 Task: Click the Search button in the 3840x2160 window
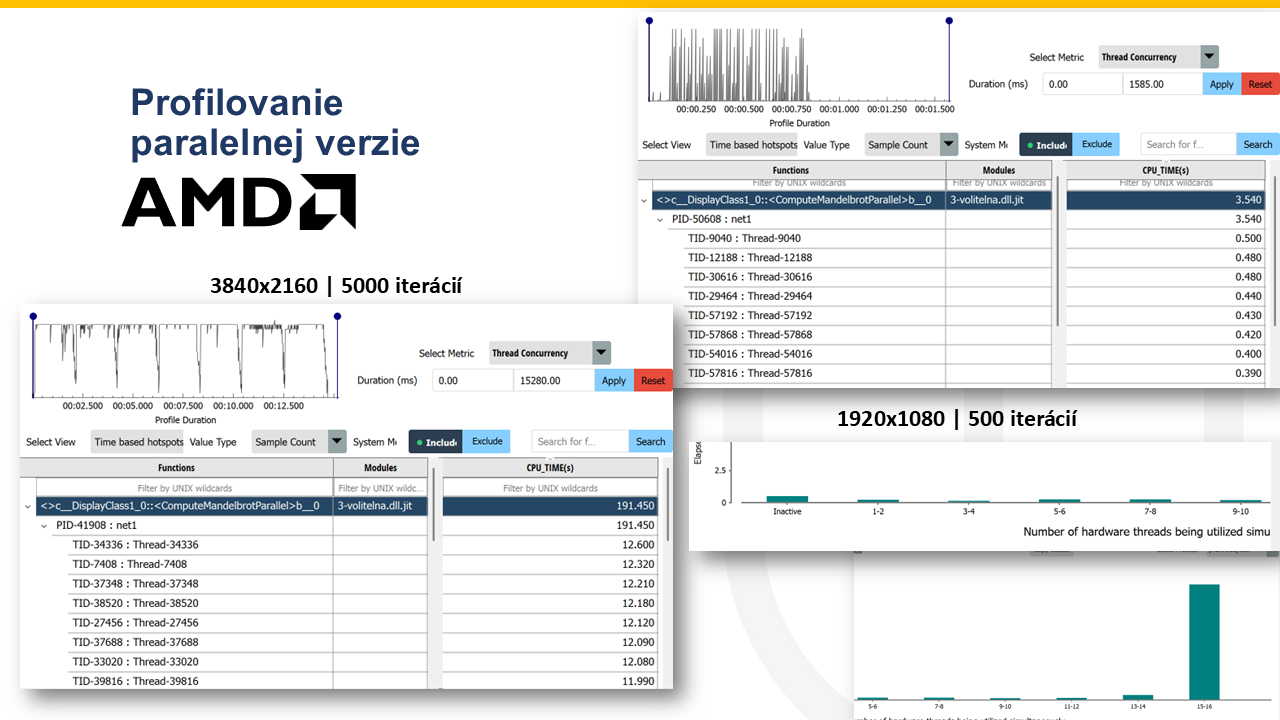pyautogui.click(x=651, y=441)
